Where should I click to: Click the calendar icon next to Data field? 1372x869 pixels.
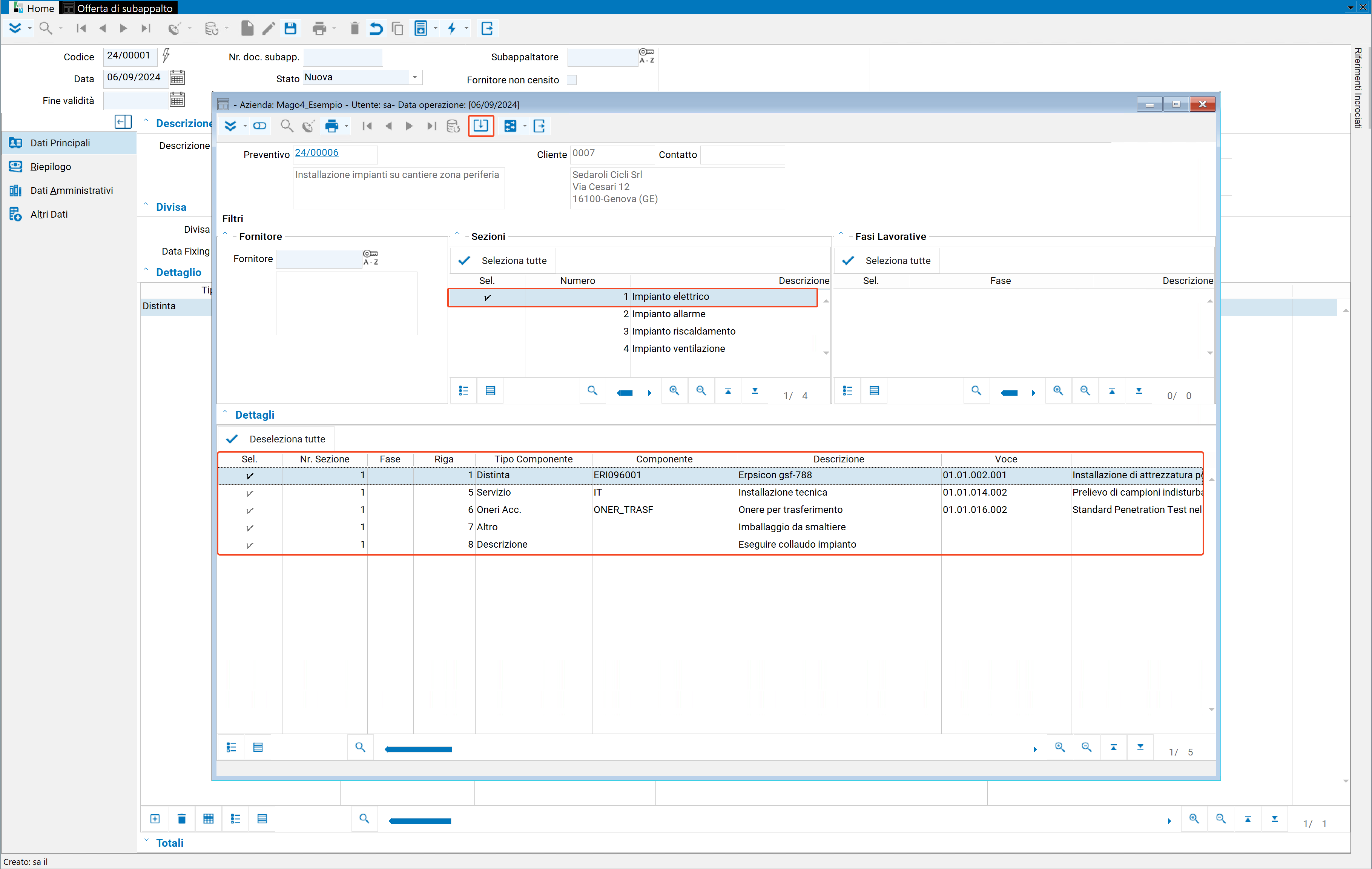(177, 77)
